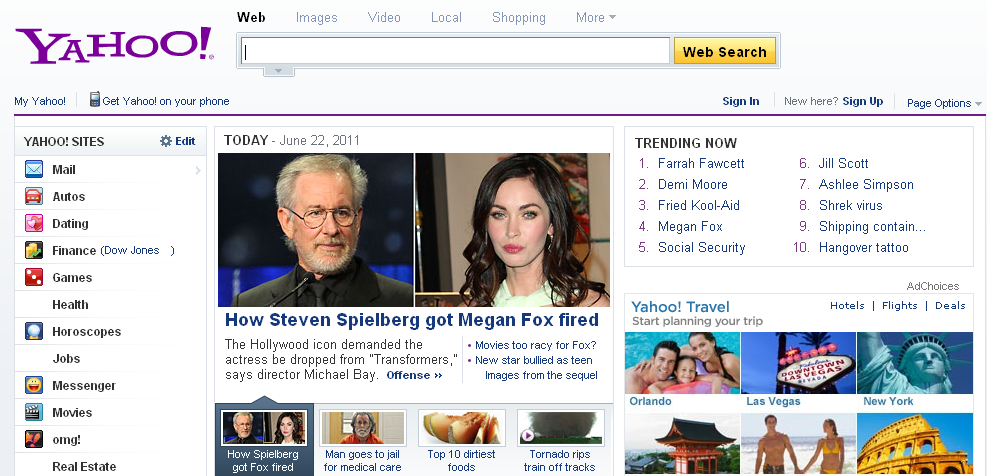The width and height of the screenshot is (987, 476).
Task: Click the omg! icon
Action: [x=34, y=439]
